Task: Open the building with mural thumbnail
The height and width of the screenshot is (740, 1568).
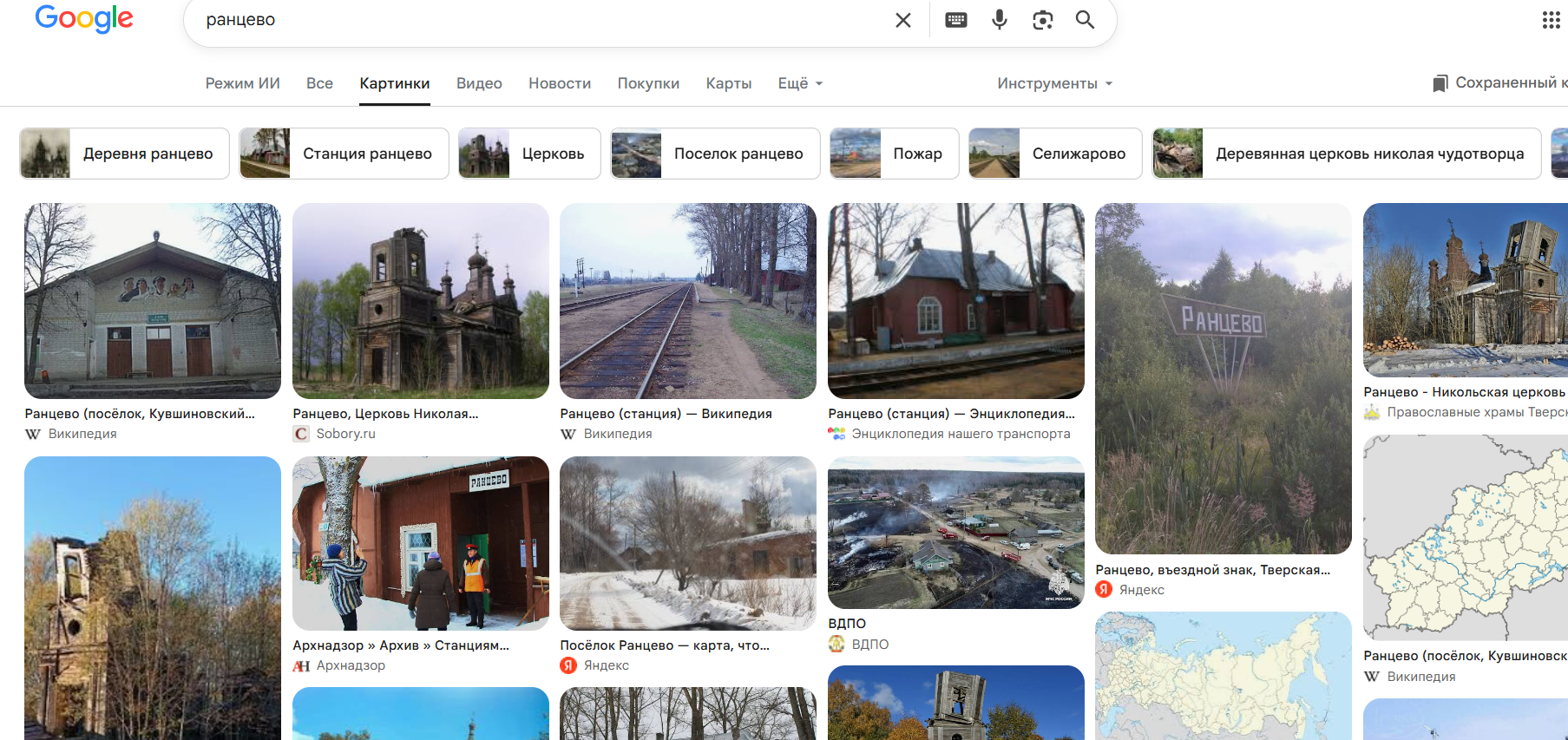Action: tap(153, 301)
